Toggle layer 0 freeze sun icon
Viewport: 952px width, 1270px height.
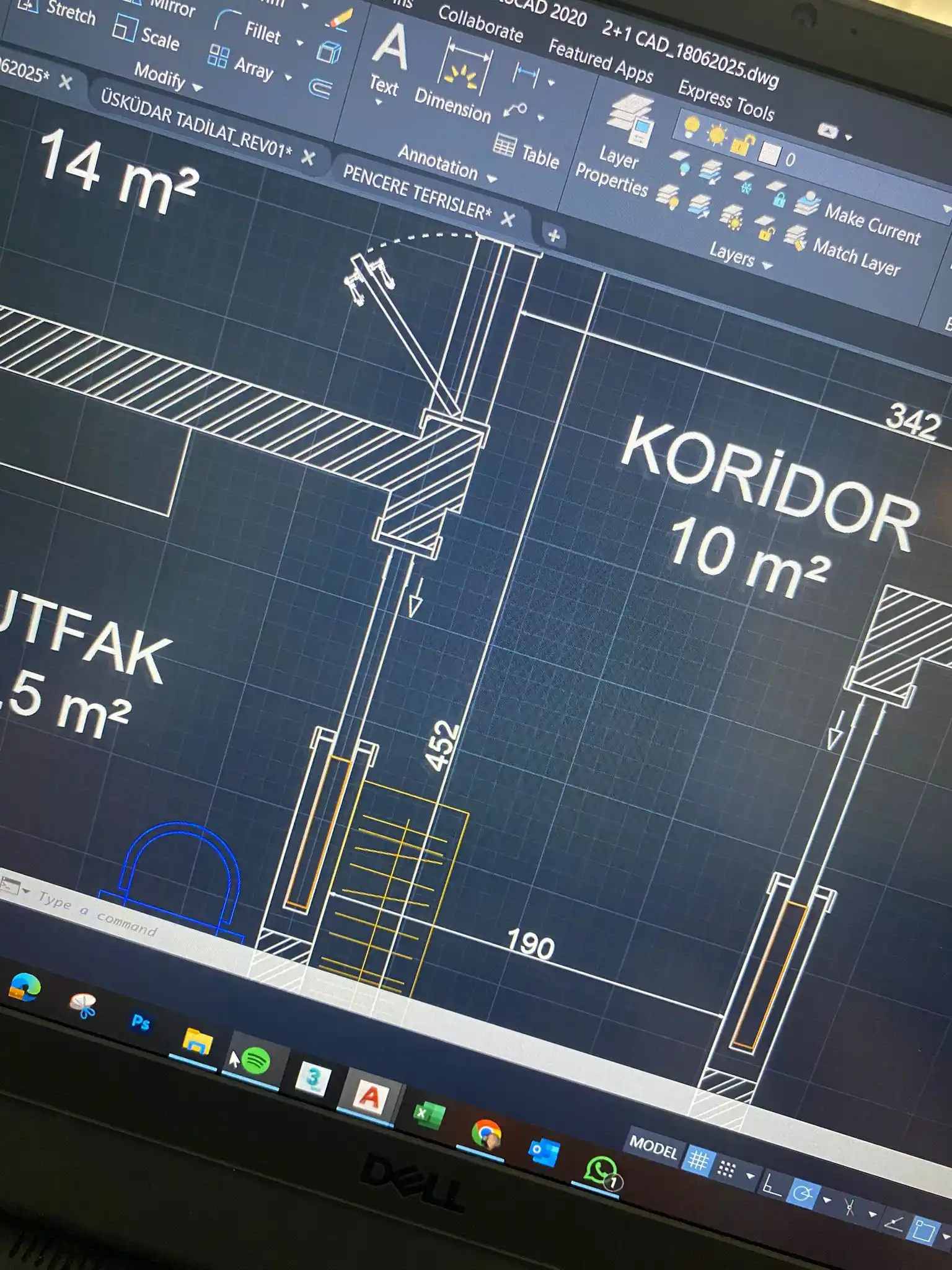716,135
